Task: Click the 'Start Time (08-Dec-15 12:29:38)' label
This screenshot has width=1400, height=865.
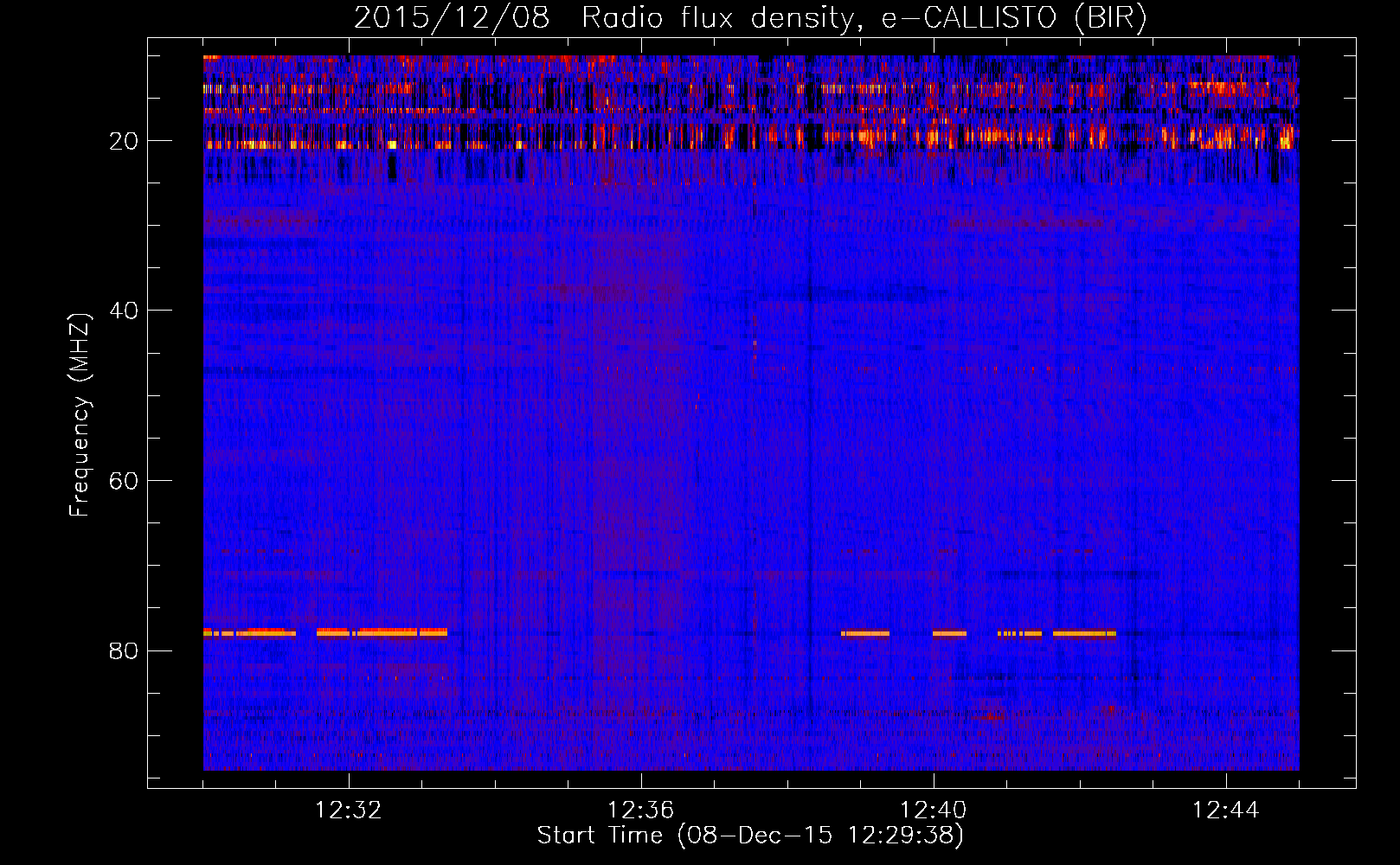Action: 750,836
